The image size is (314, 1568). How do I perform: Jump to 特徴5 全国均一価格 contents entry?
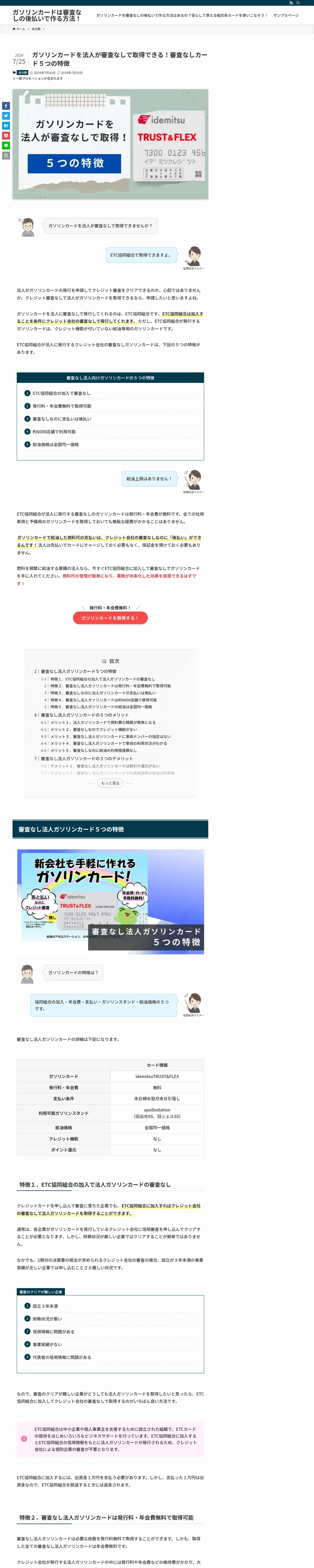[x=101, y=707]
